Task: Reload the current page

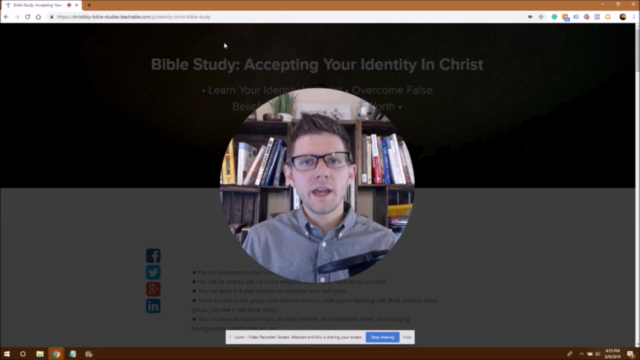Action: [x=28, y=17]
